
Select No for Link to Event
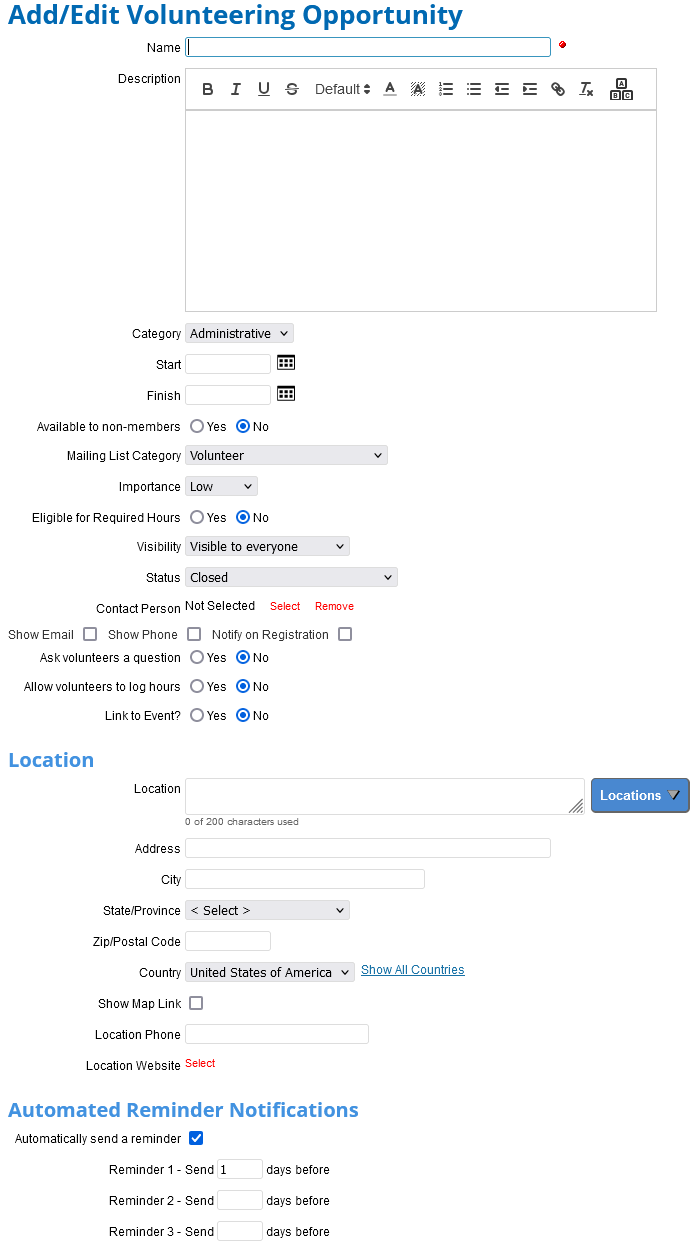(x=243, y=716)
